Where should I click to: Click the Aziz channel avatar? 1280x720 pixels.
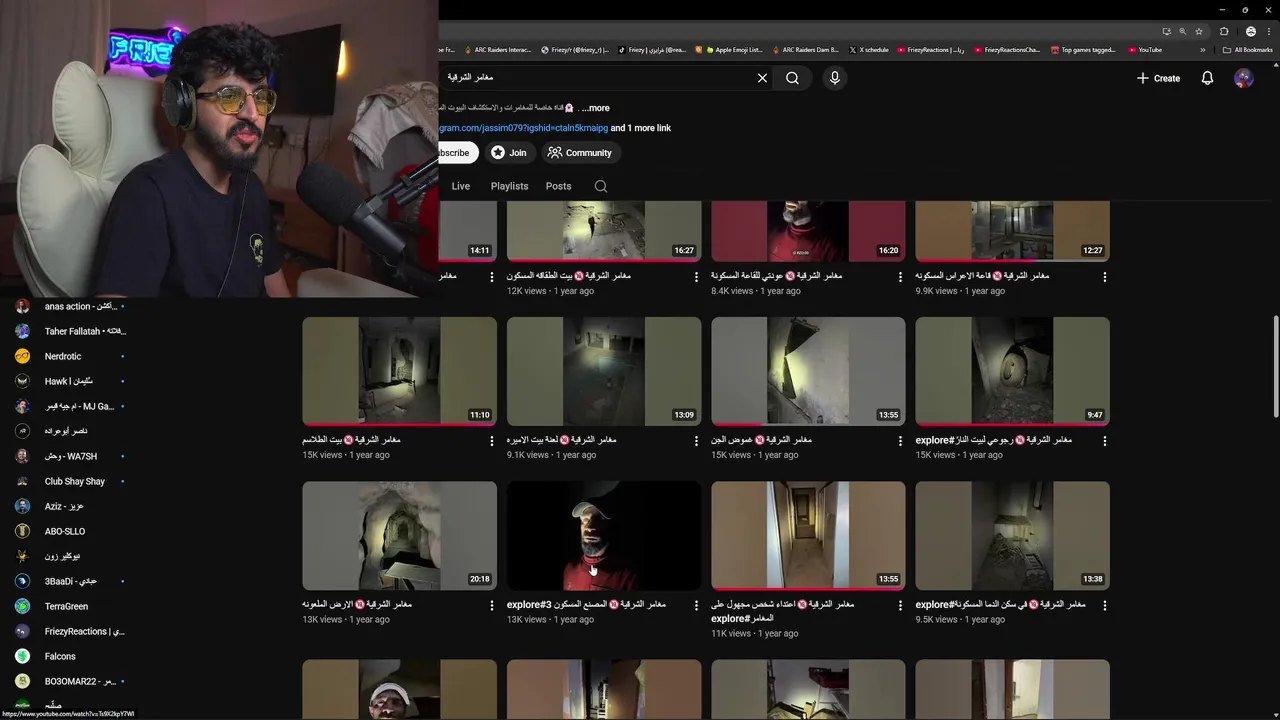tap(22, 506)
